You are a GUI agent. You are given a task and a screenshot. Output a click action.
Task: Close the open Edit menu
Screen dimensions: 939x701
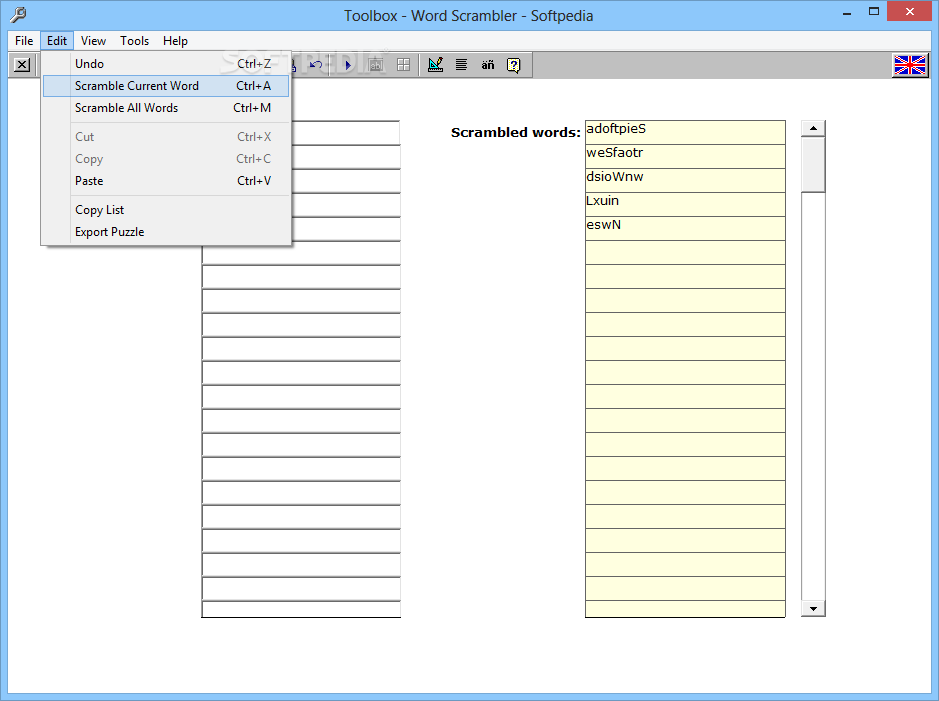(57, 41)
